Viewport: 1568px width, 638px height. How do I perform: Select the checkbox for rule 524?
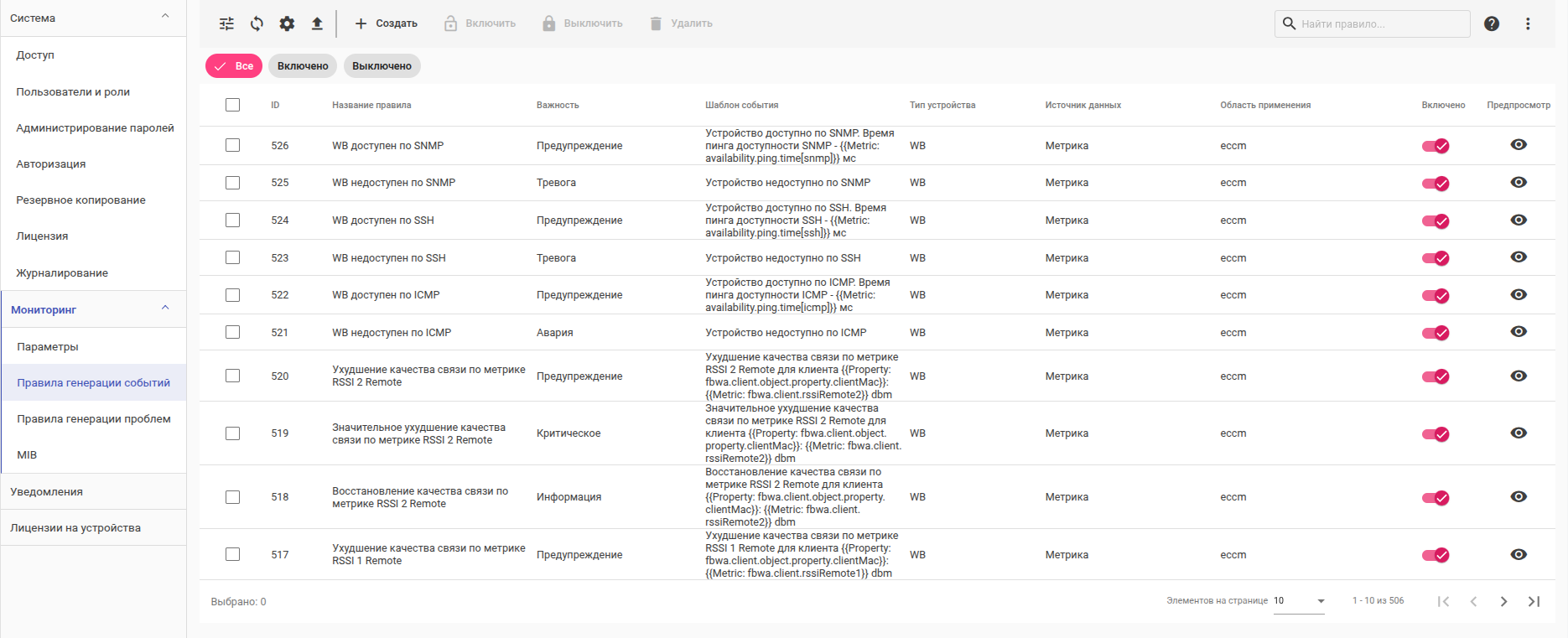pyautogui.click(x=233, y=220)
